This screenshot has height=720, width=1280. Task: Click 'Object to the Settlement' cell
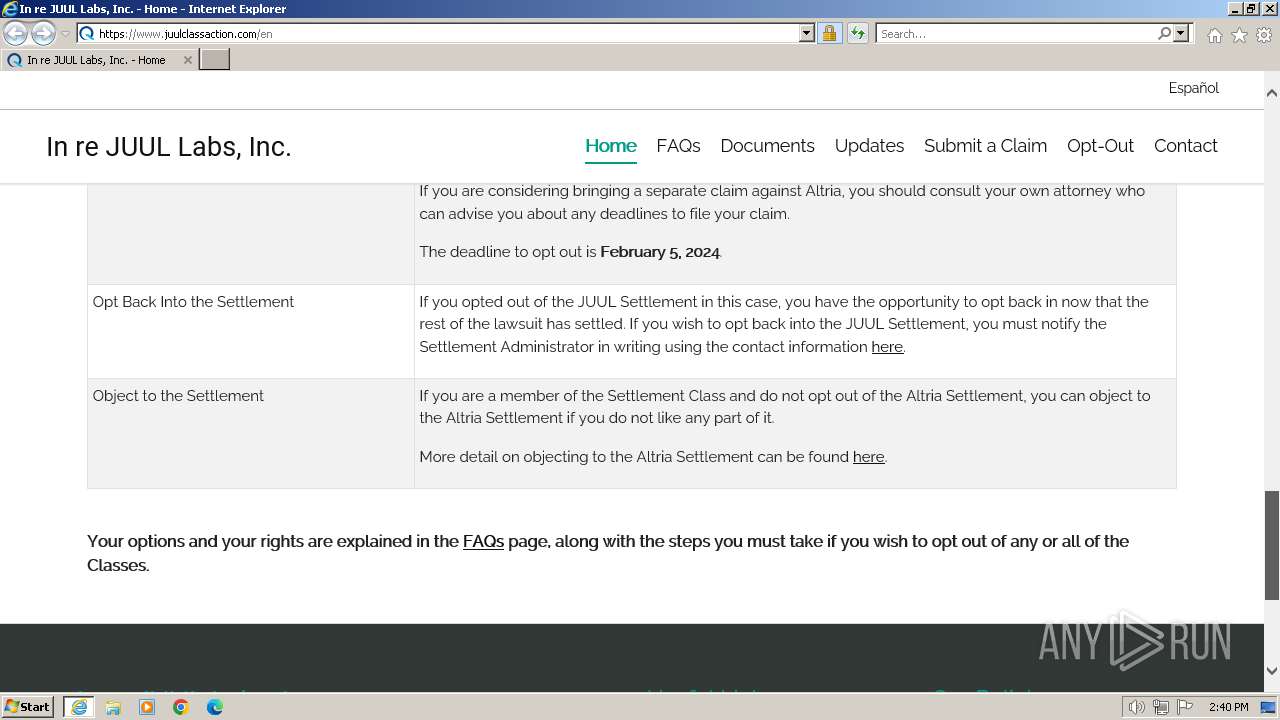pyautogui.click(x=251, y=433)
